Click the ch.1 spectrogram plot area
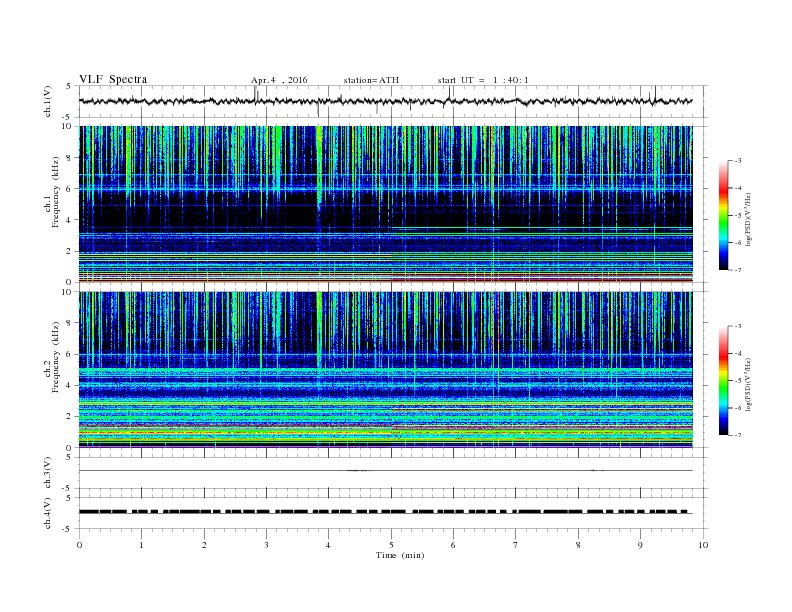Image resolution: width=792 pixels, height=612 pixels. pos(386,204)
